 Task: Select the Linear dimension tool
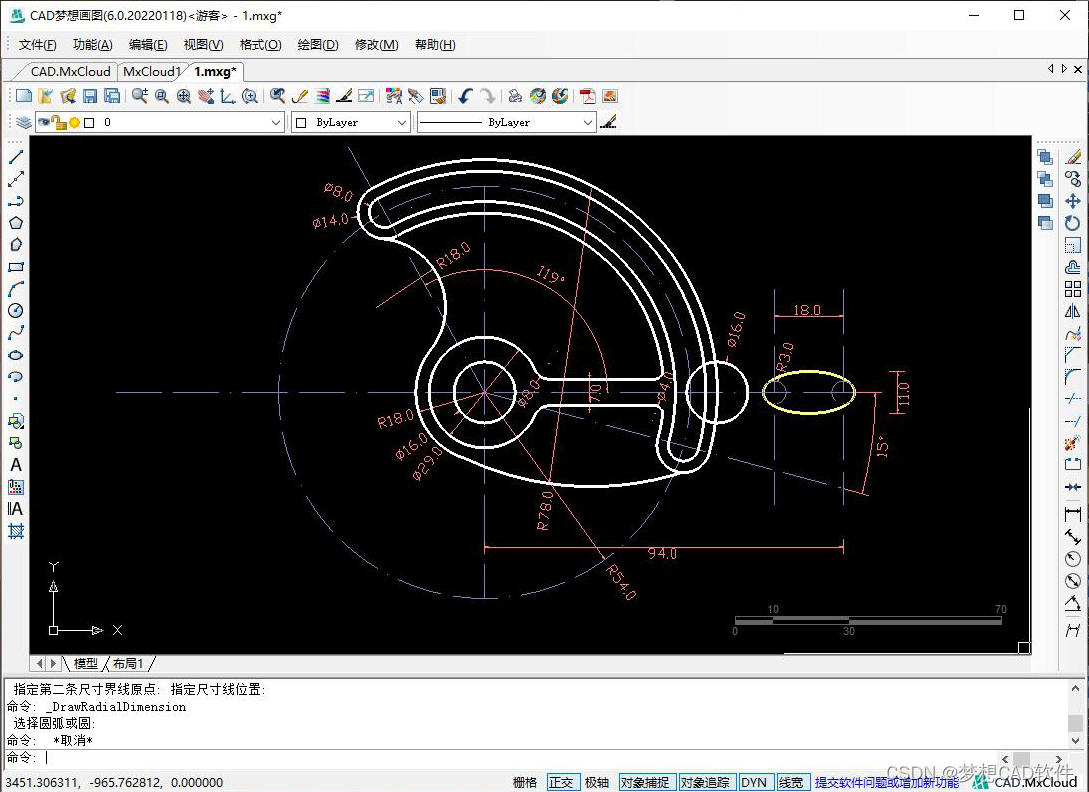1073,514
